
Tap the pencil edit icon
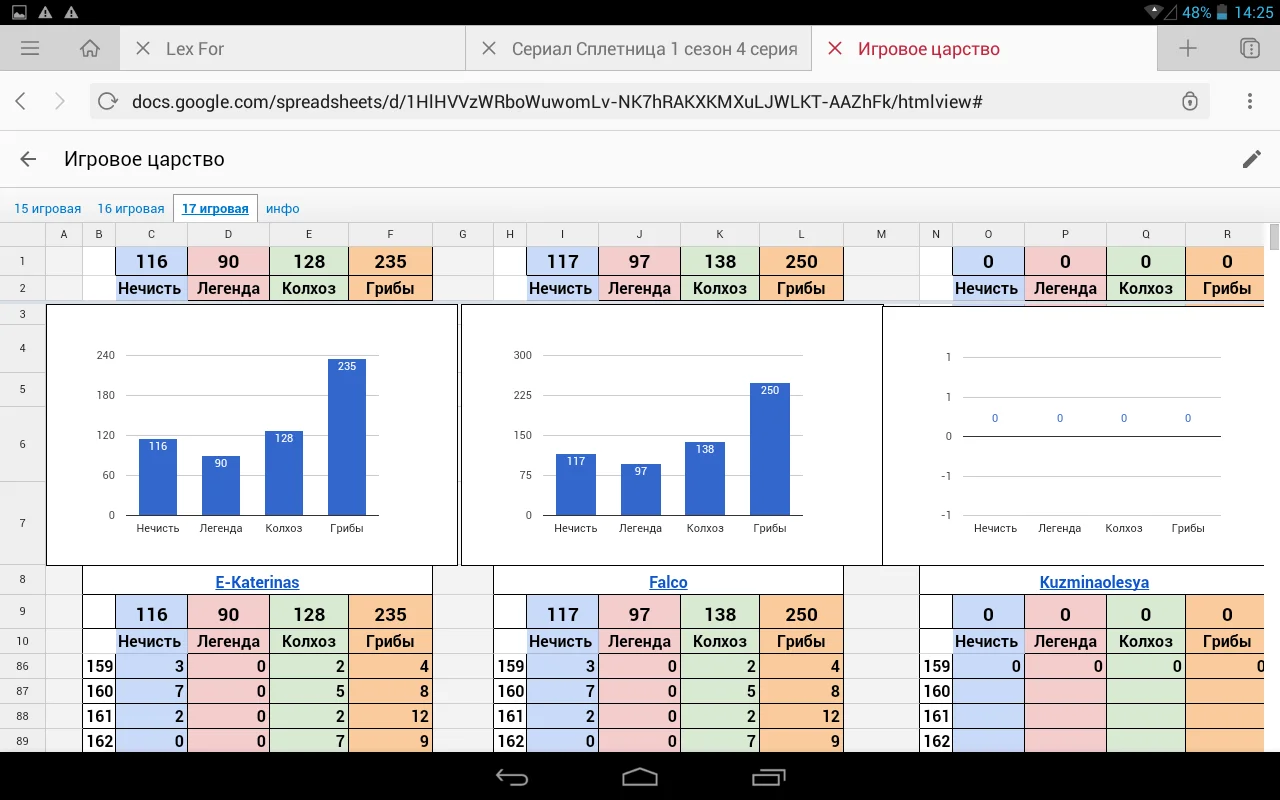[x=1251, y=159]
